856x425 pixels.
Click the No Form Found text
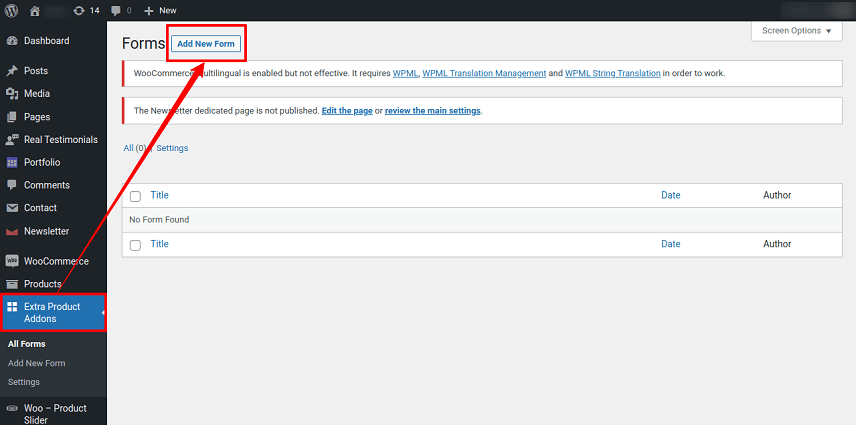coord(159,220)
